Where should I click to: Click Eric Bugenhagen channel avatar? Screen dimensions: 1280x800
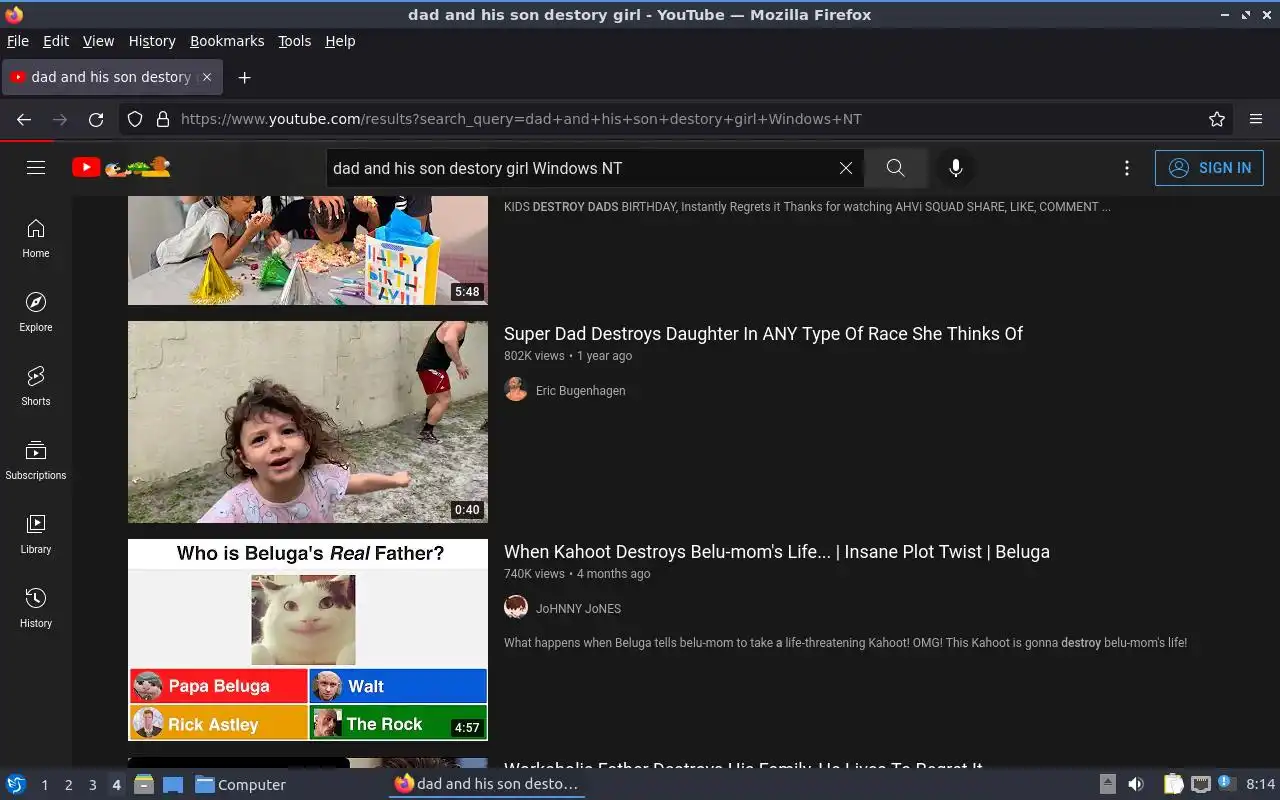point(516,390)
